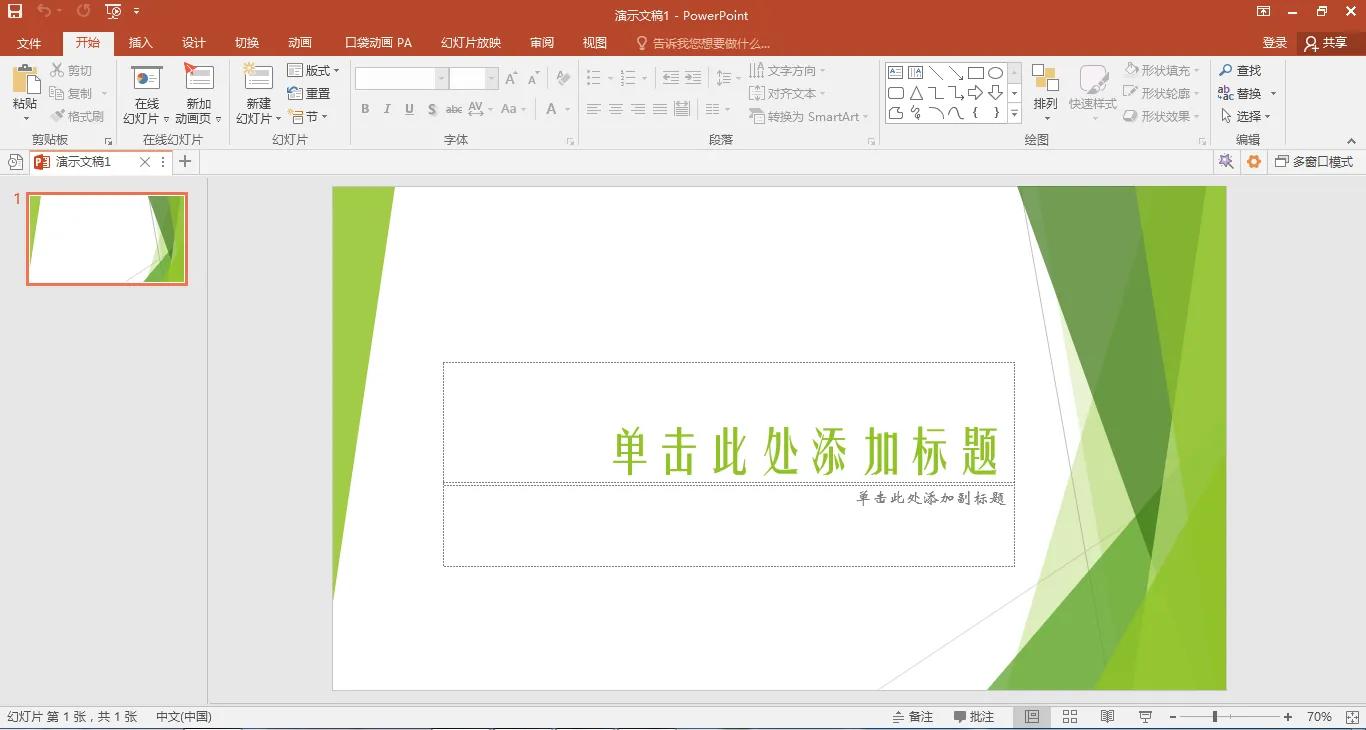Expand the 选择 (Select) dropdown menu
This screenshot has height=730, width=1366.
point(1246,116)
